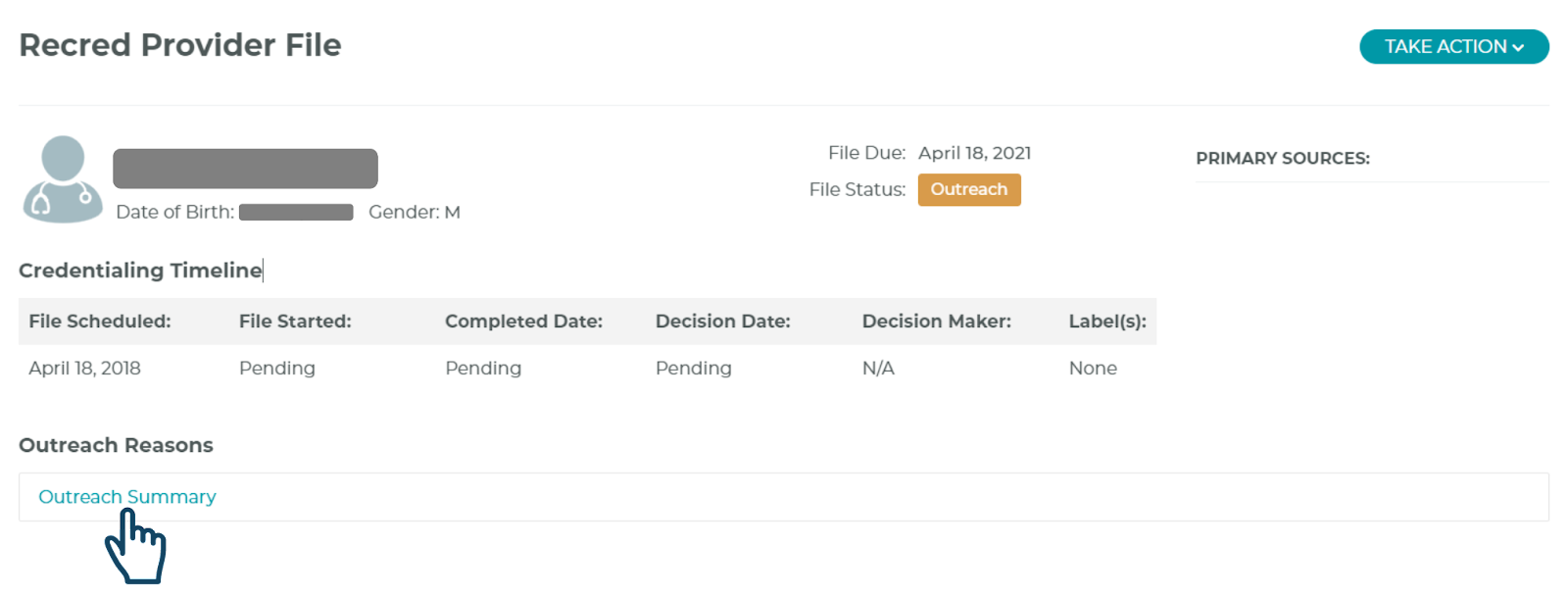Viewport: 1568px width, 596px height.
Task: Click the Decision Date column header
Action: click(x=722, y=322)
